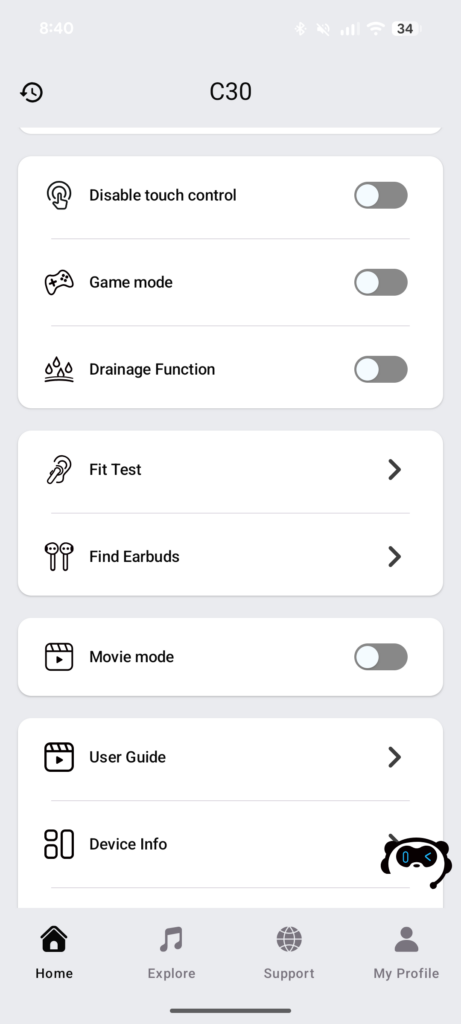
Task: Tap the Movie mode clapperboard icon
Action: click(59, 657)
